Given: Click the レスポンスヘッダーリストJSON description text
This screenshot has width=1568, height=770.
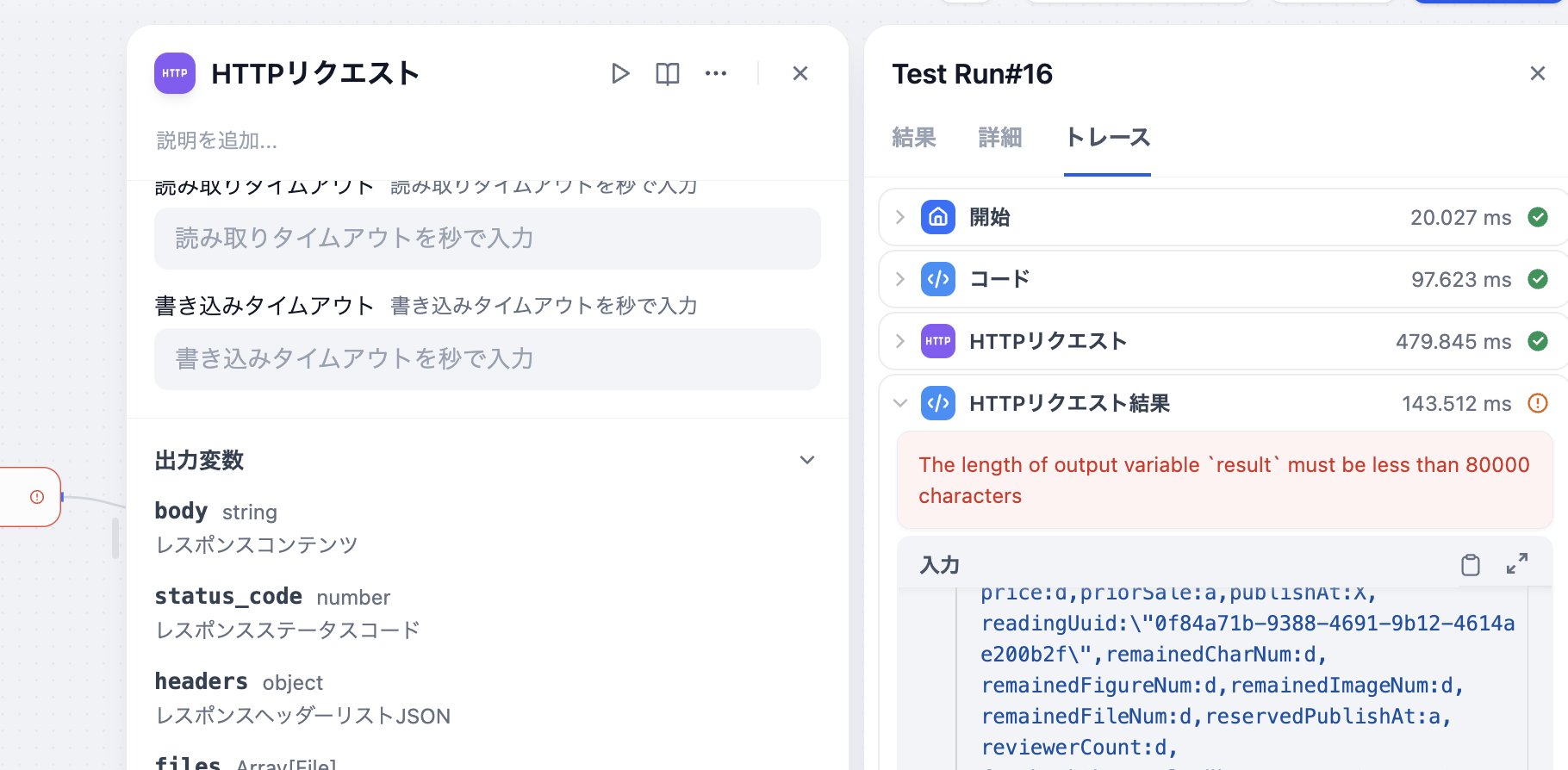Looking at the screenshot, I should [x=303, y=716].
